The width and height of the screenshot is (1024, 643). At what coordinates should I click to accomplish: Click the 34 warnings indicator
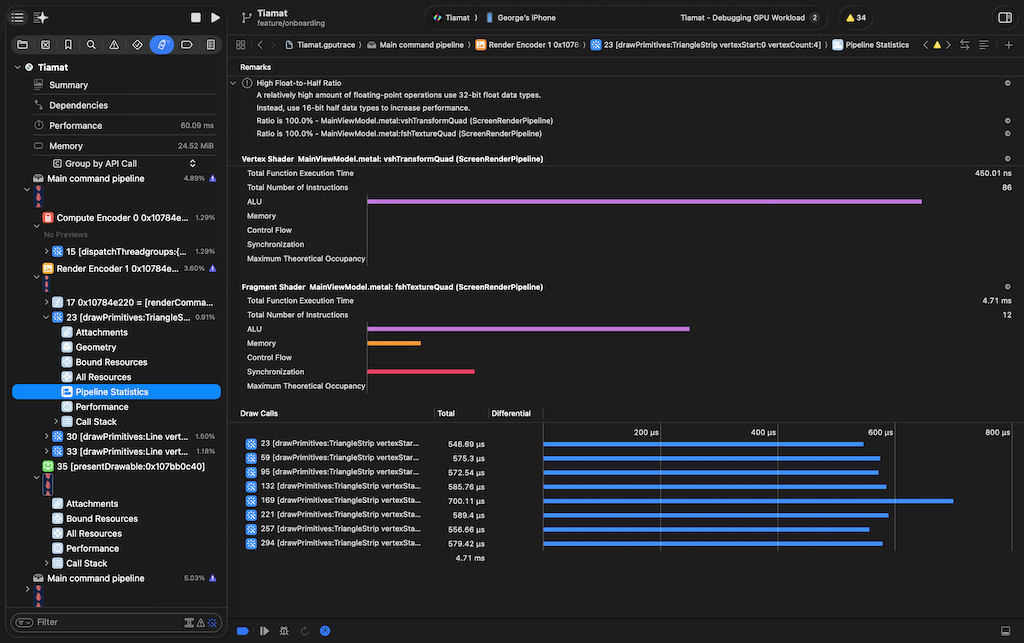[855, 18]
